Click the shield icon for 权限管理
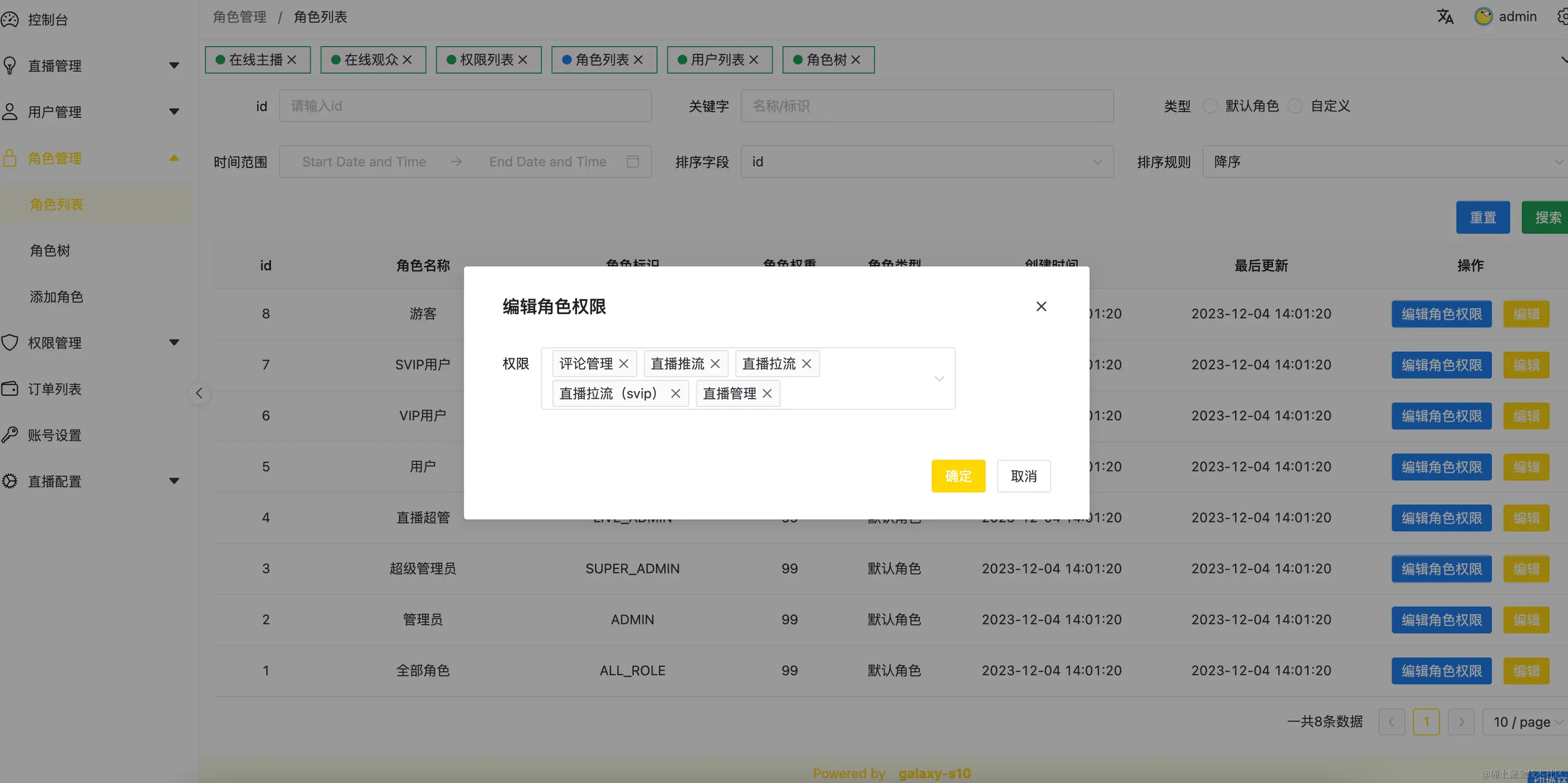The image size is (1568, 783). click(x=10, y=343)
